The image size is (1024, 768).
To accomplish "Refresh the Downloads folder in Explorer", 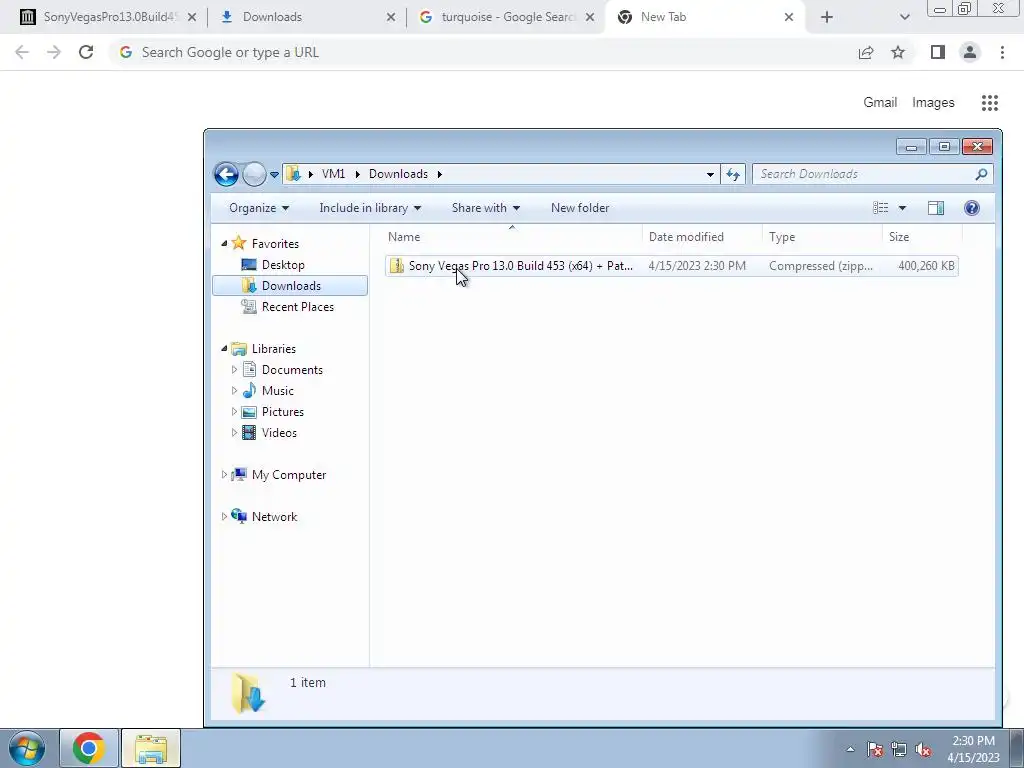I will [x=733, y=174].
